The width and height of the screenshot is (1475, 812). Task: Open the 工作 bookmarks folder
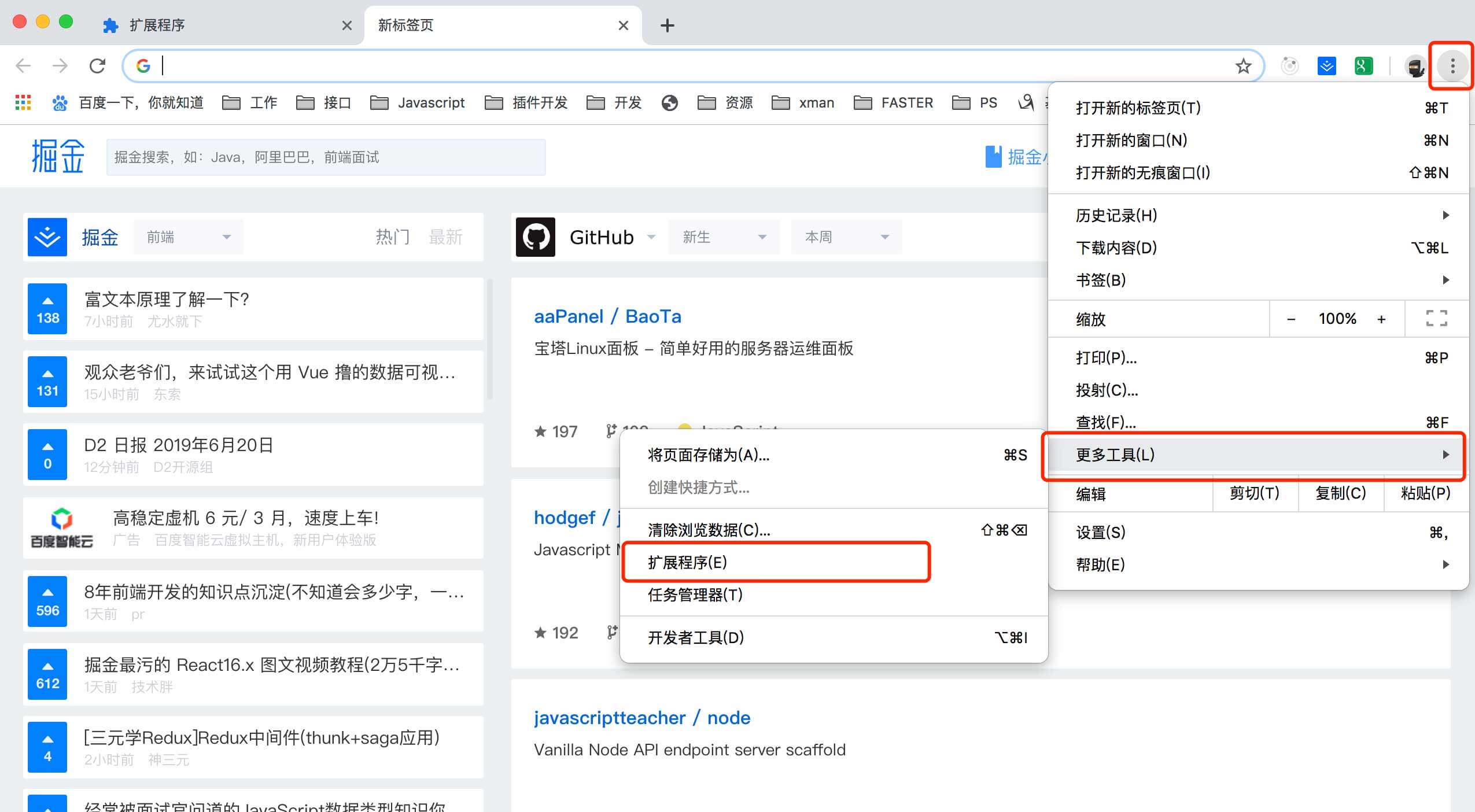(250, 103)
